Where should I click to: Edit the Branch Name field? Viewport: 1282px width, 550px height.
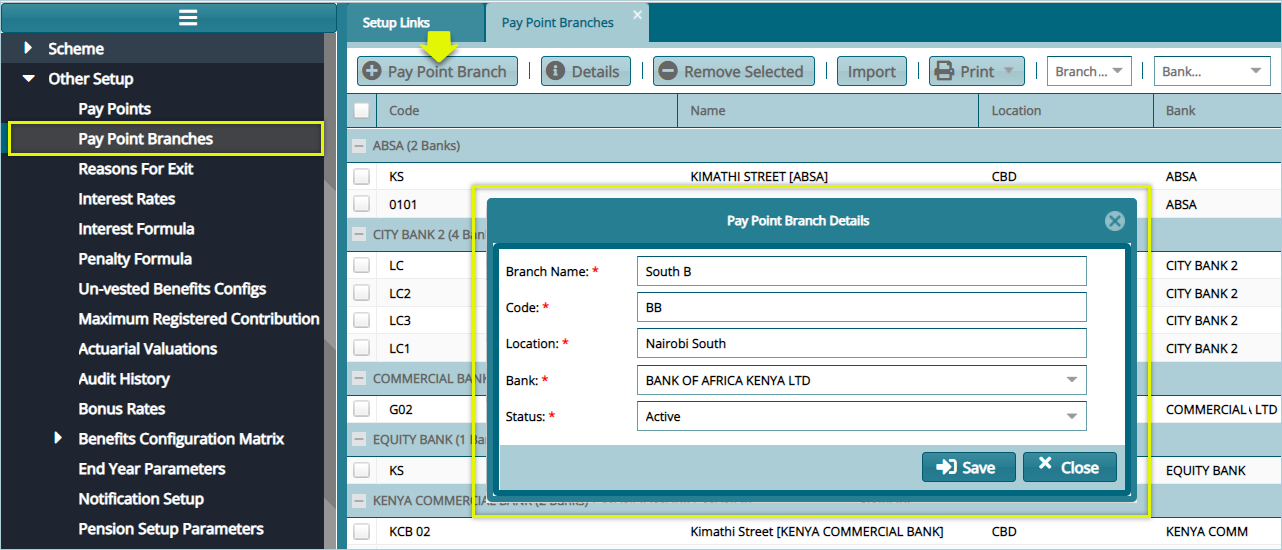point(861,271)
